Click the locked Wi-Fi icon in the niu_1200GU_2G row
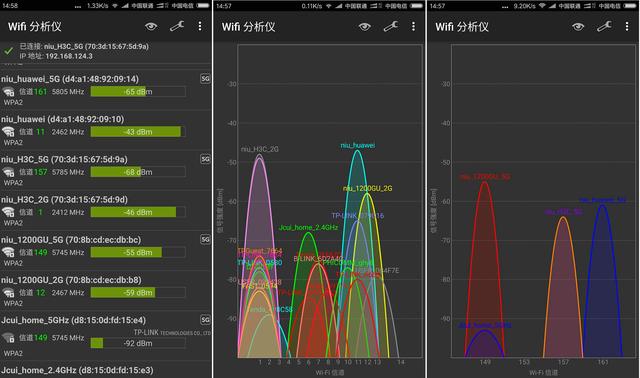This screenshot has height=378, width=640. [x=9, y=293]
